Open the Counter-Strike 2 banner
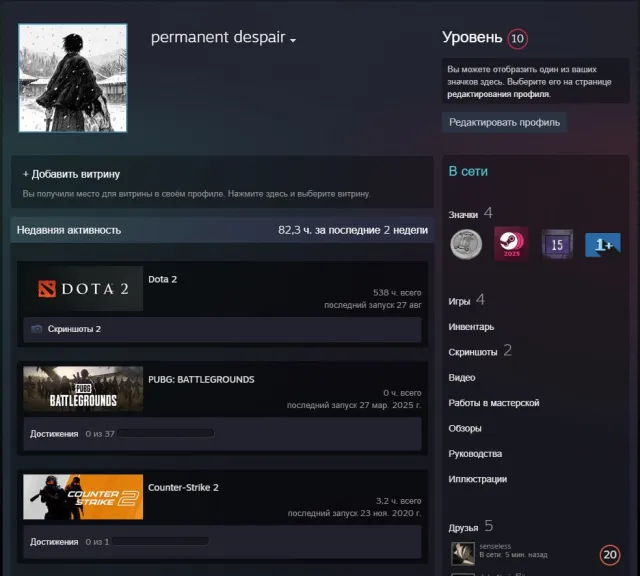 [83, 497]
